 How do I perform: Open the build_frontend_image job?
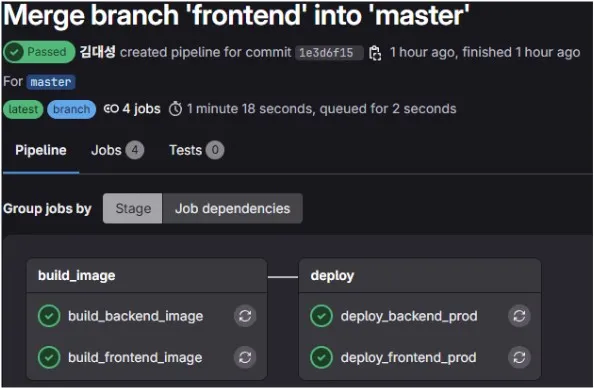(x=135, y=357)
